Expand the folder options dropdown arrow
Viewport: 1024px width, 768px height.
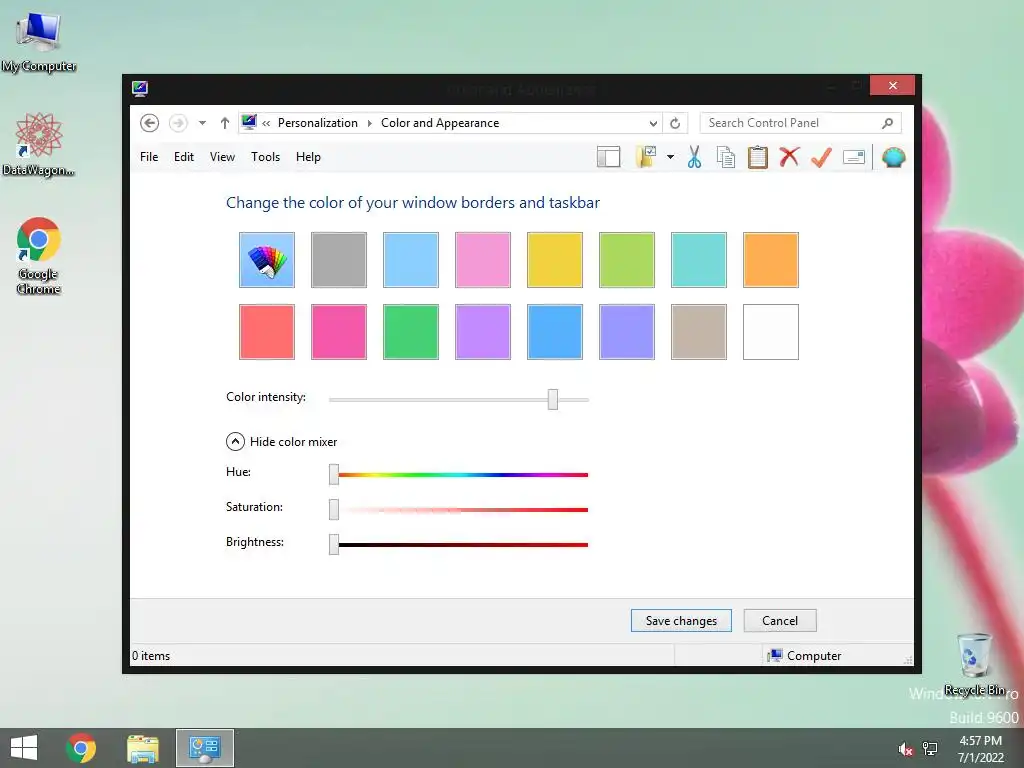pyautogui.click(x=670, y=157)
